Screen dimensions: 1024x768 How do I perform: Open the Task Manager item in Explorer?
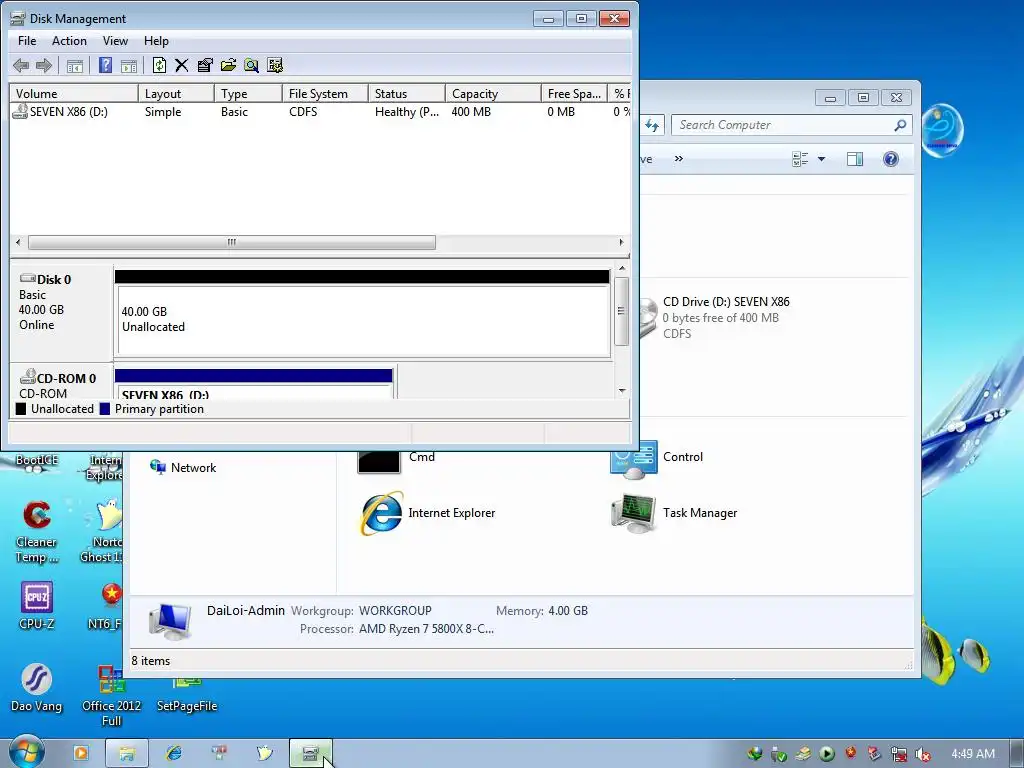click(675, 513)
